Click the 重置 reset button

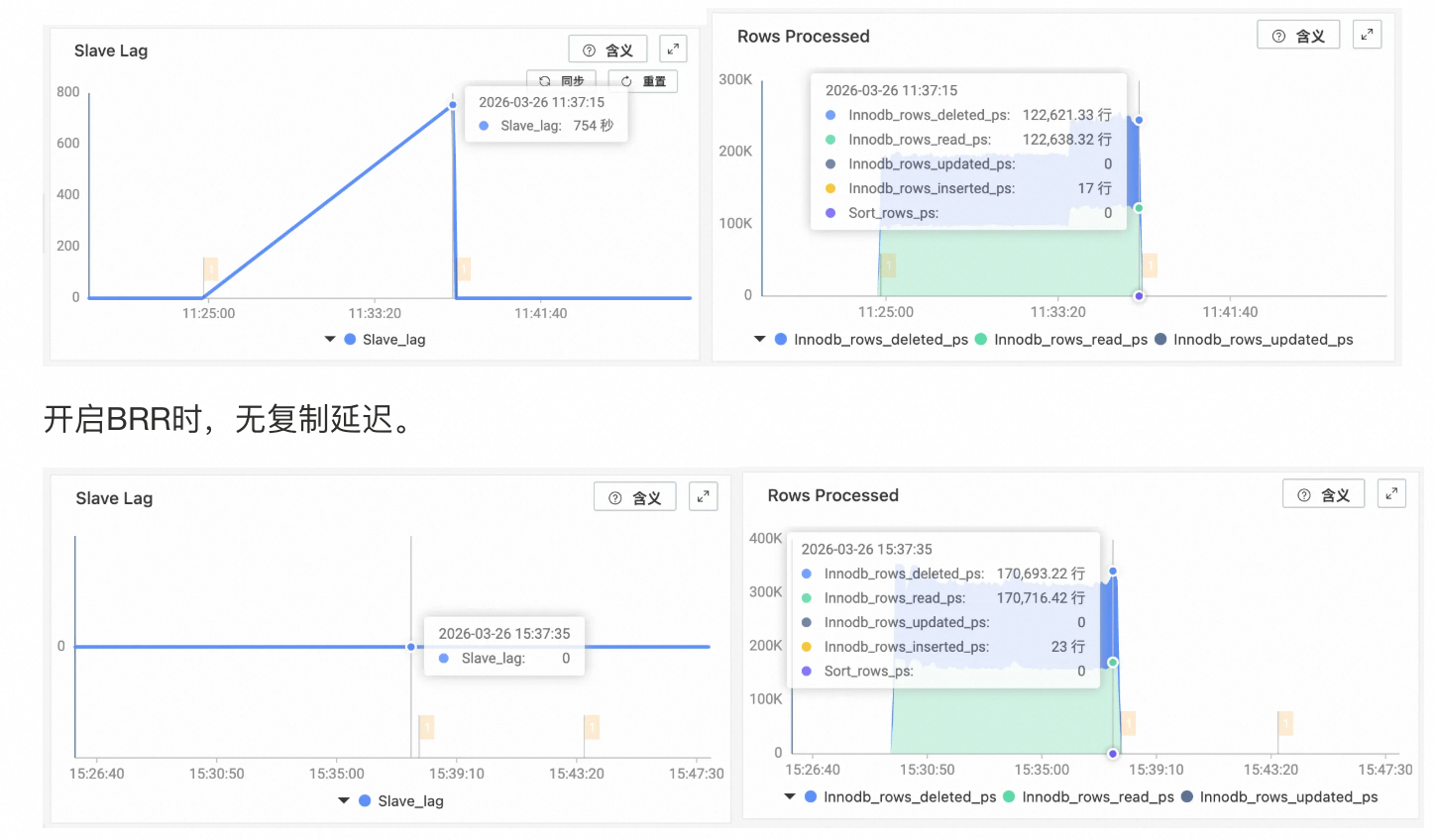point(643,81)
